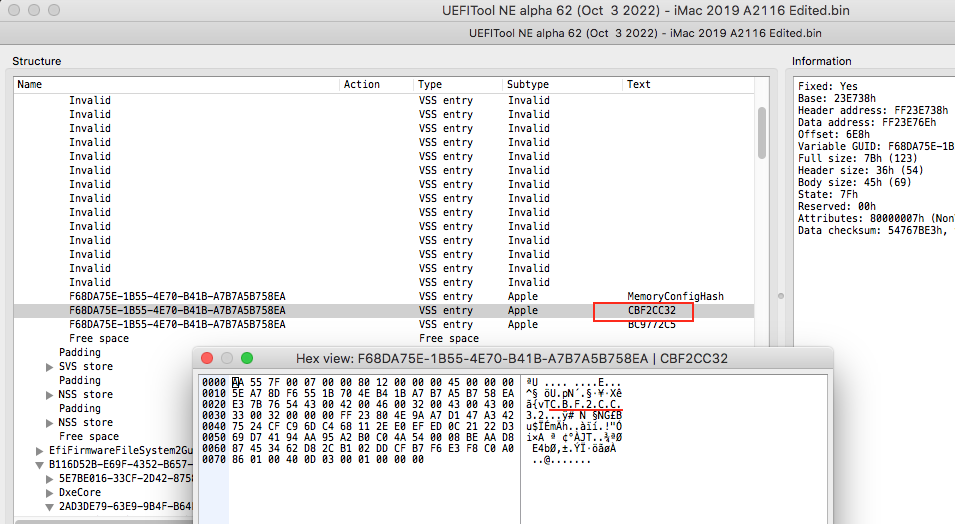Expand the second NSS store node below Padding
Image resolution: width=955 pixels, height=524 pixels.
[x=49, y=423]
